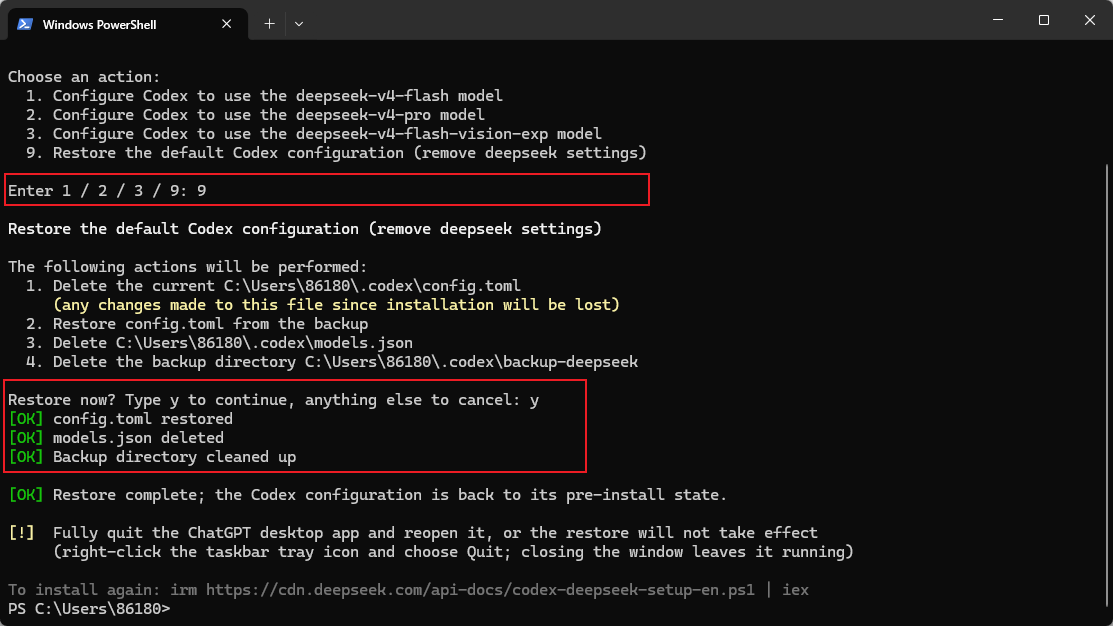
Task: Close the terminal window
Action: (1090, 20)
